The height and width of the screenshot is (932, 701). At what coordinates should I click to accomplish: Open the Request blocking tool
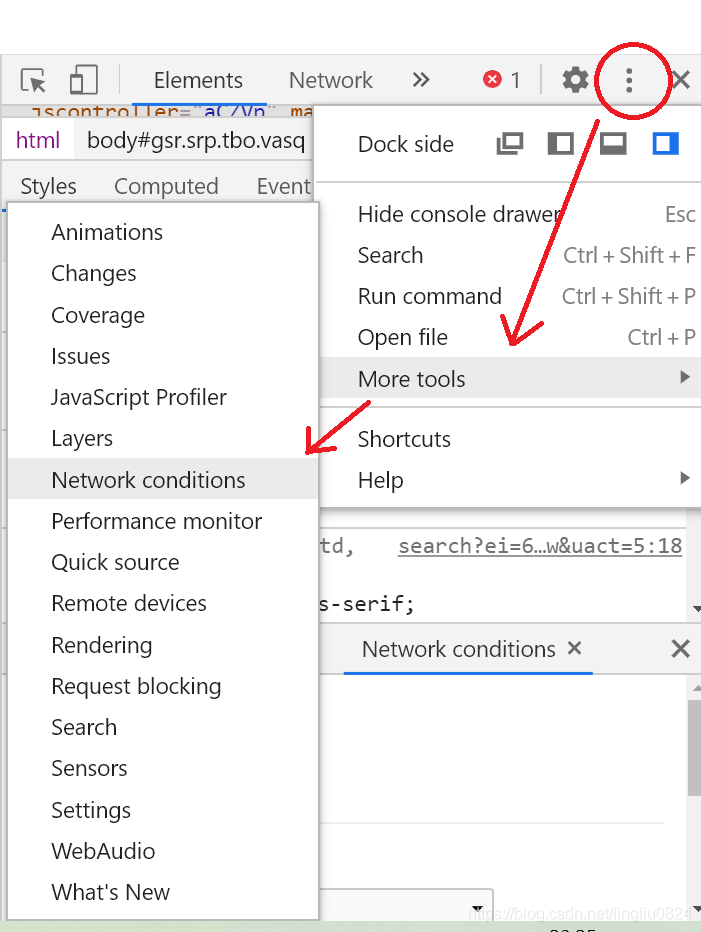(163, 686)
